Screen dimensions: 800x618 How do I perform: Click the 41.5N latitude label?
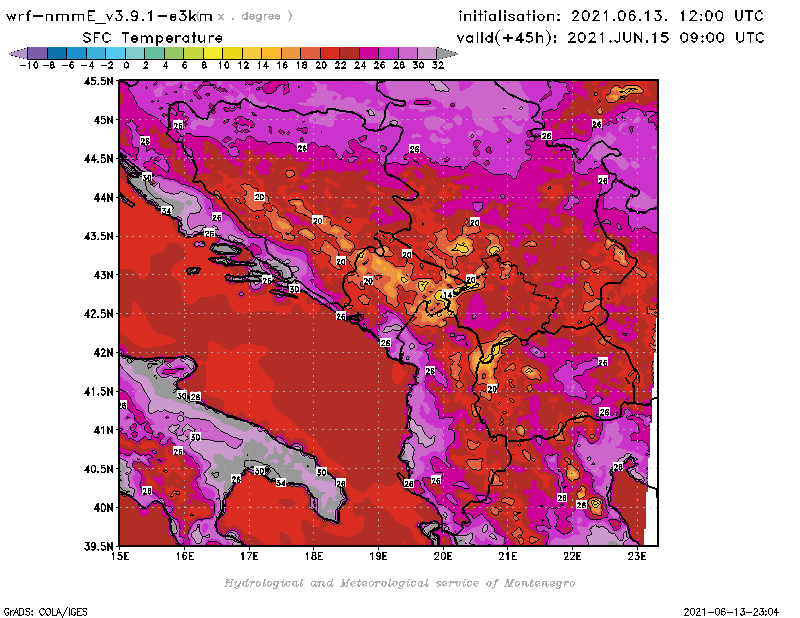coord(98,391)
